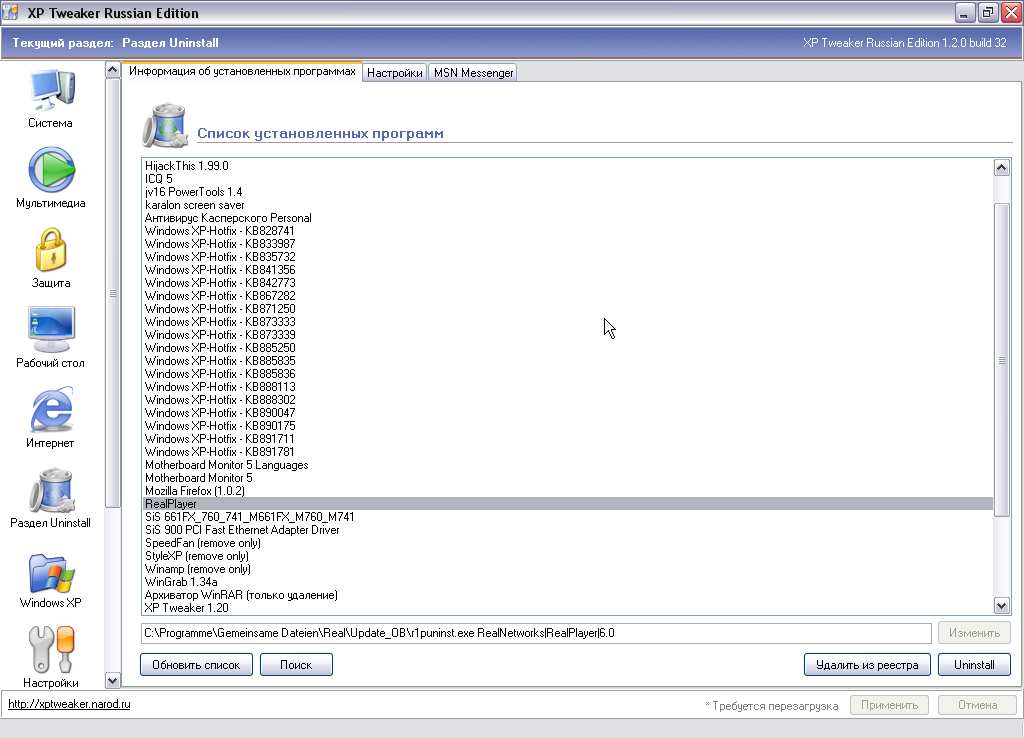The height and width of the screenshot is (738, 1024).
Task: Click sidebar scrollbar down arrow
Action: (112, 681)
